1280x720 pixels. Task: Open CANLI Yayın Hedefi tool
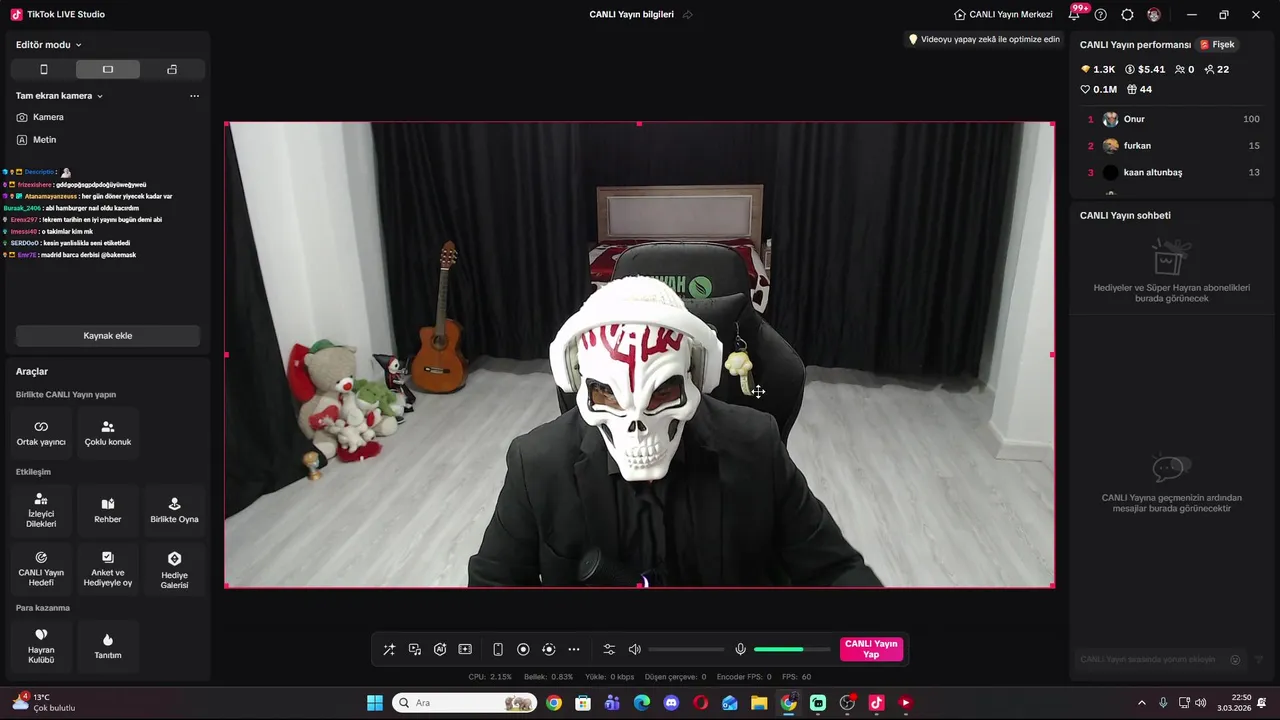pos(41,569)
